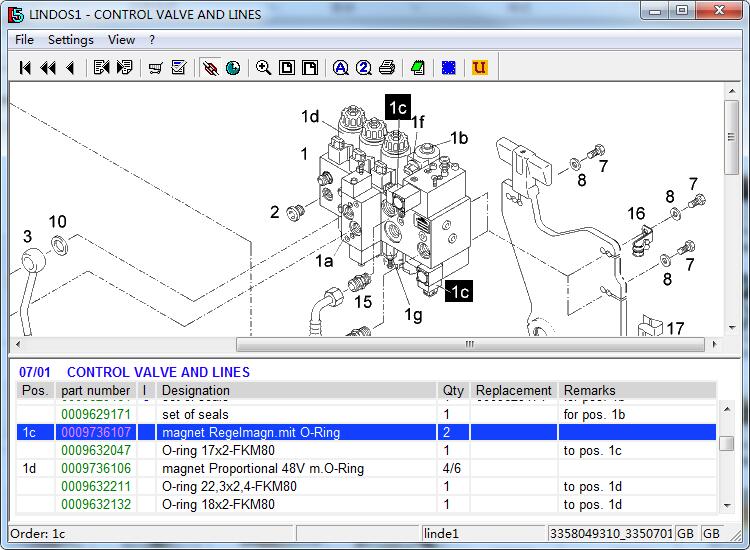Click the part number column header
750x550 pixels.
[x=96, y=390]
